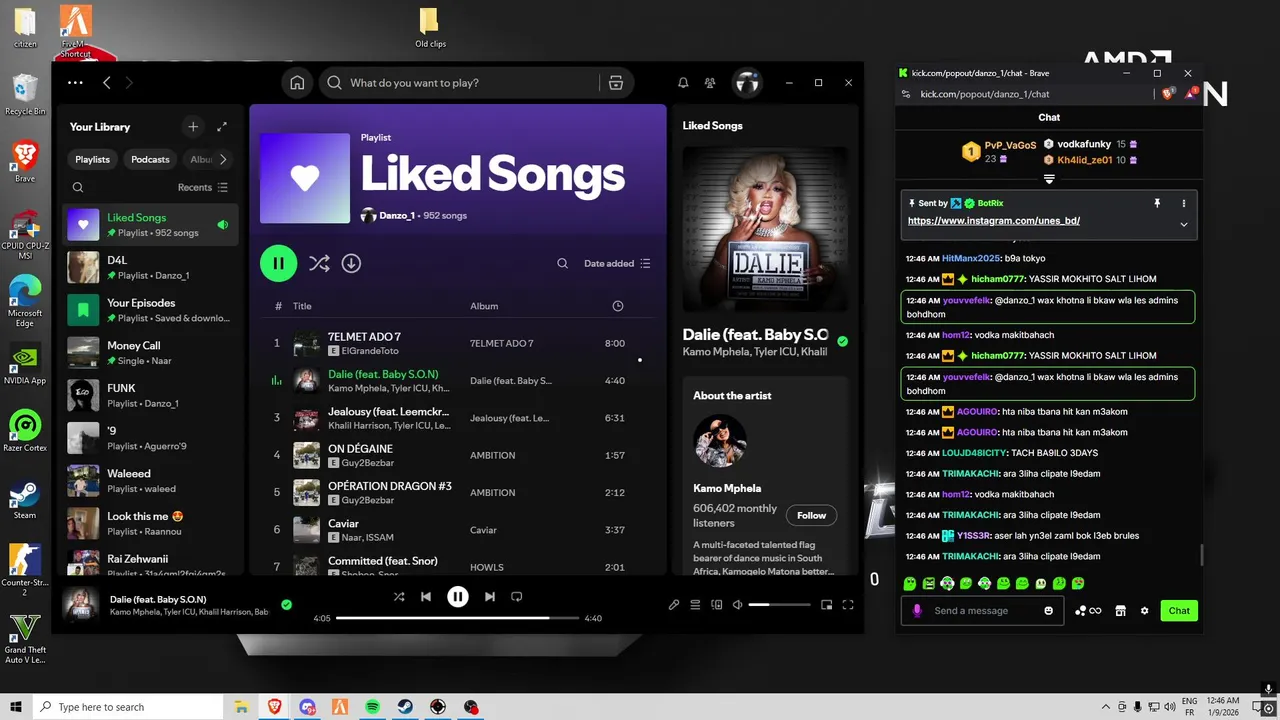Send message with the green Chat button
This screenshot has width=1280, height=720.
[x=1179, y=611]
